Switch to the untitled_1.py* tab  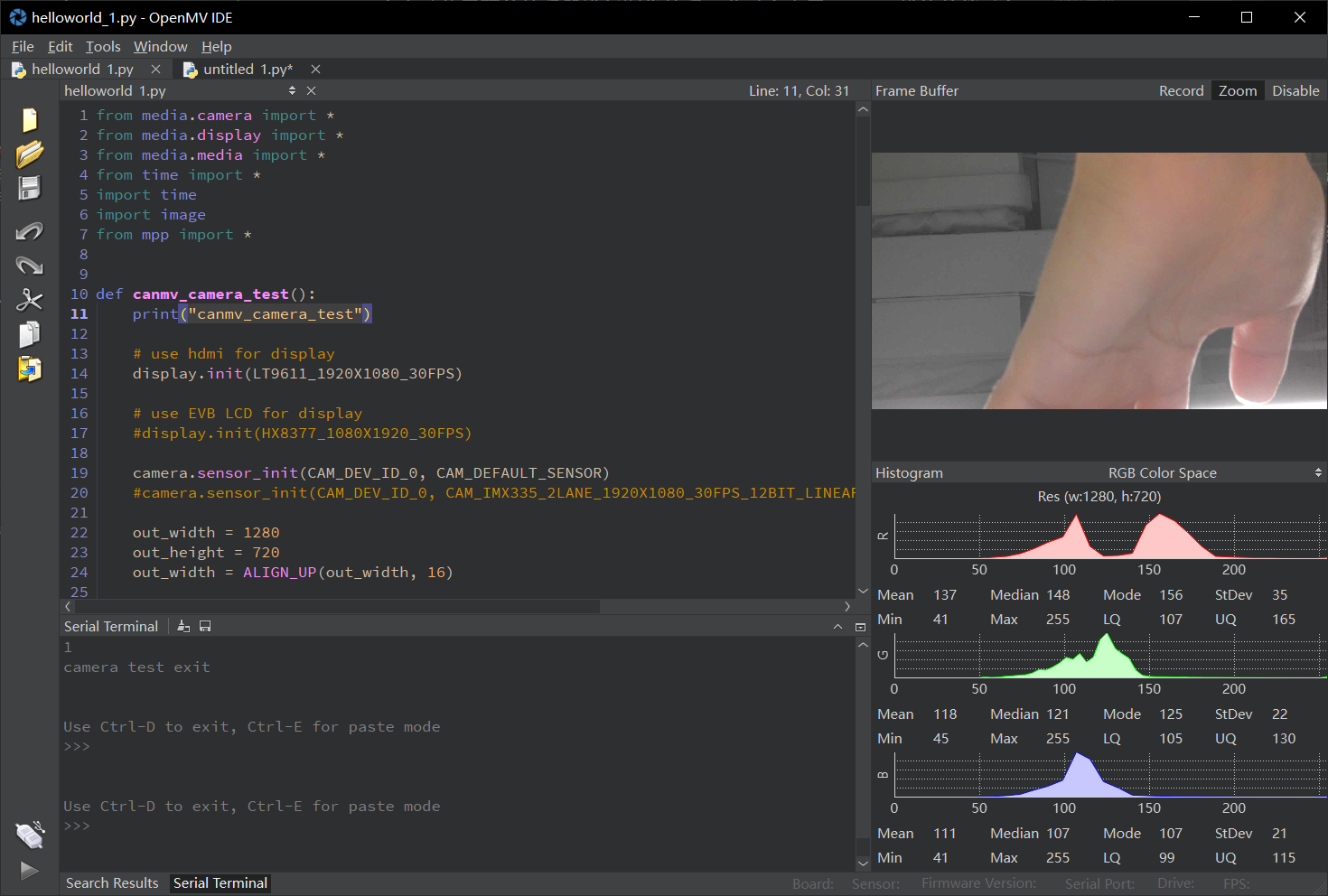247,70
